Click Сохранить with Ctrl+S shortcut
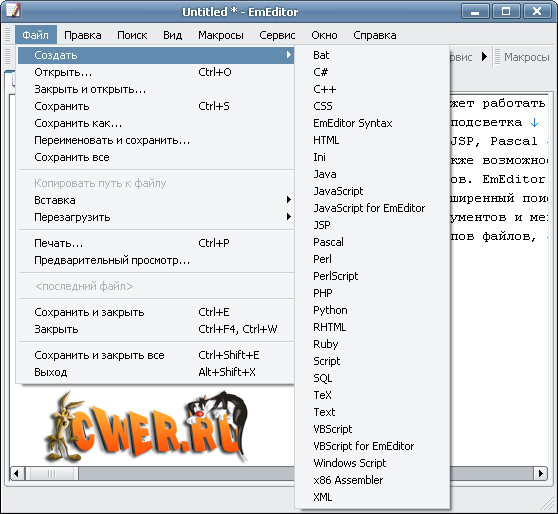The width and height of the screenshot is (558, 514). tap(156, 106)
